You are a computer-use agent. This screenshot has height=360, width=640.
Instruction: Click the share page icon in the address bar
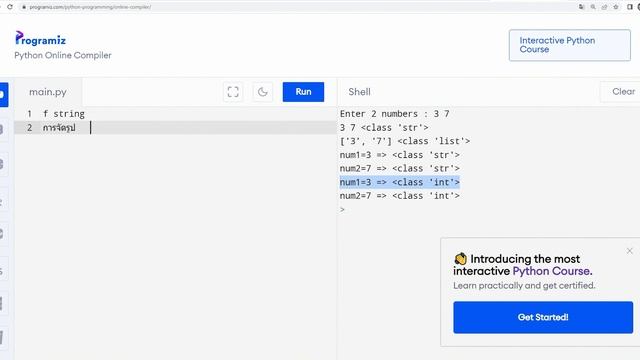(x=604, y=7)
